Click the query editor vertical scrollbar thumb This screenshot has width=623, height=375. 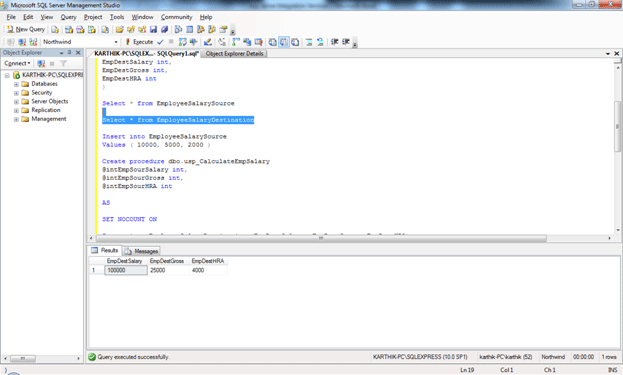click(617, 126)
